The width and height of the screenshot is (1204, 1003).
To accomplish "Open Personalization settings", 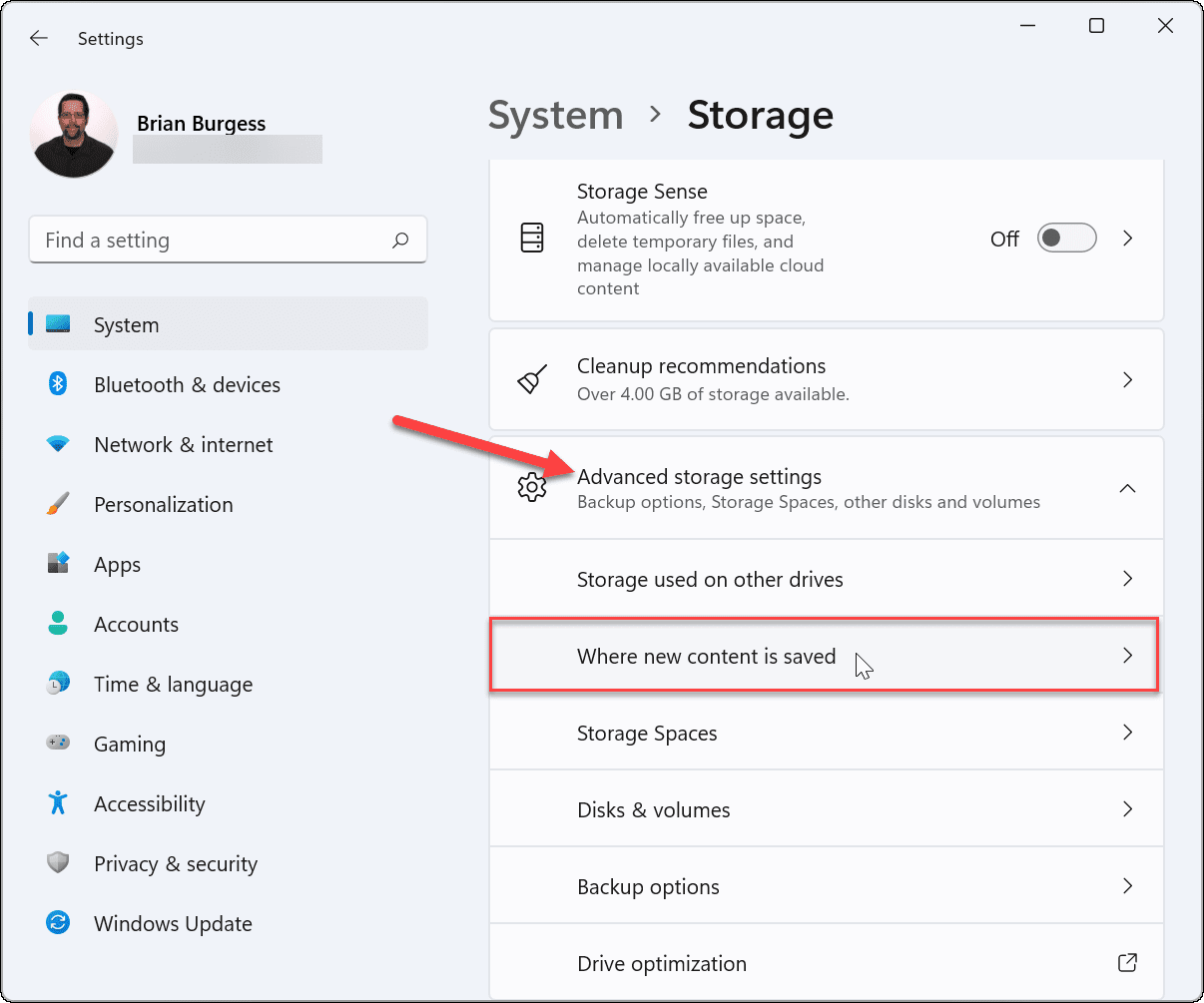I will (x=228, y=504).
